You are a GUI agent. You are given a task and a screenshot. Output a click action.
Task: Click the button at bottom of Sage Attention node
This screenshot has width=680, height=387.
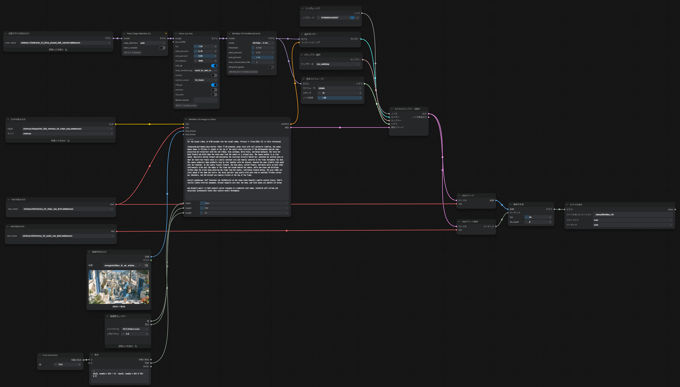[x=132, y=52]
